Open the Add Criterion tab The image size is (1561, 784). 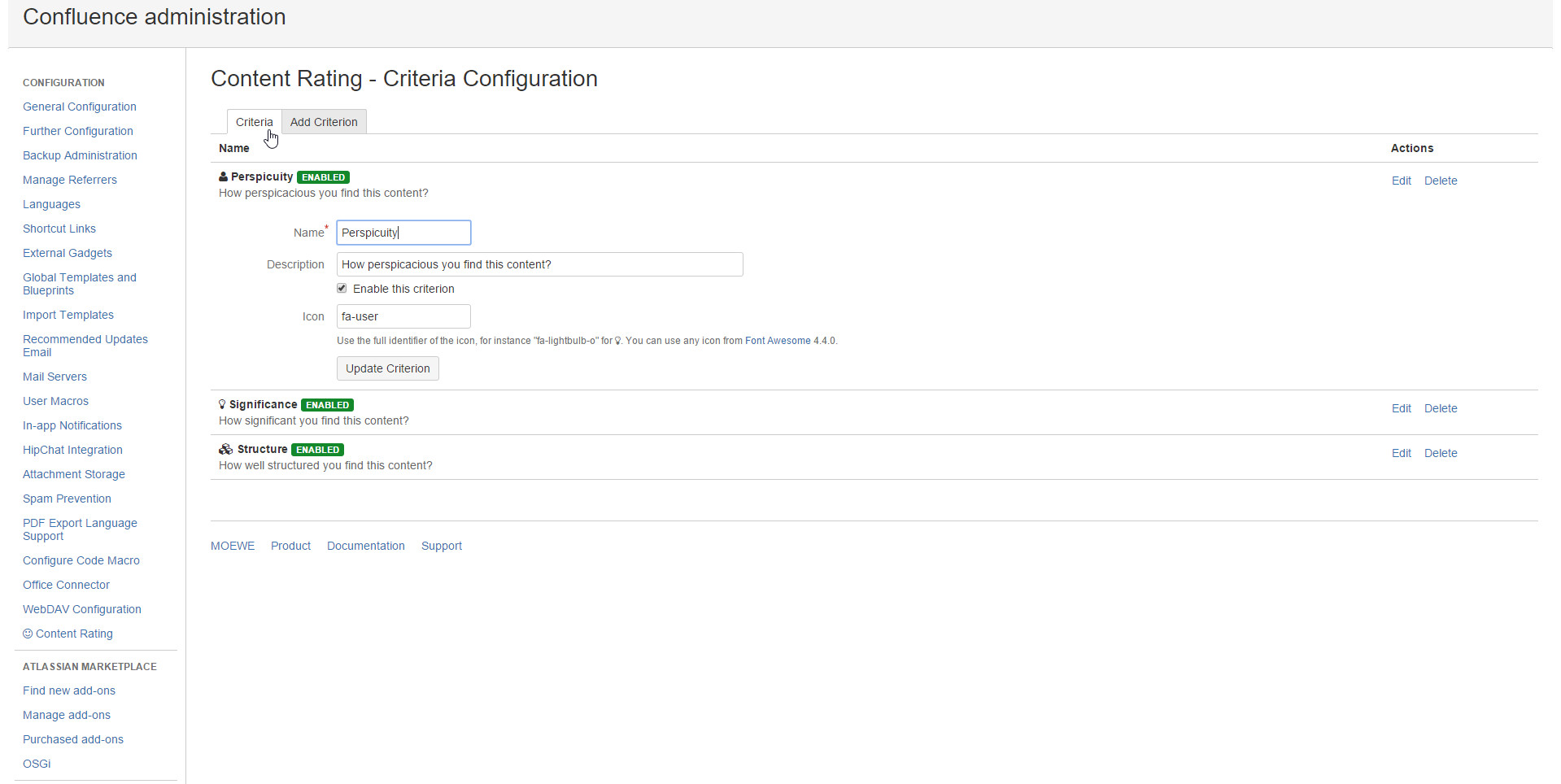[x=324, y=122]
